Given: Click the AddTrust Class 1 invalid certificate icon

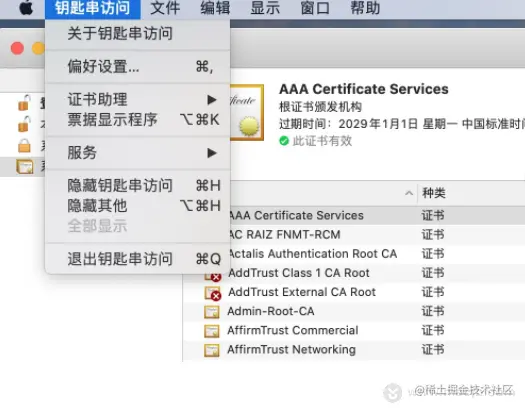Looking at the screenshot, I should pos(213,277).
